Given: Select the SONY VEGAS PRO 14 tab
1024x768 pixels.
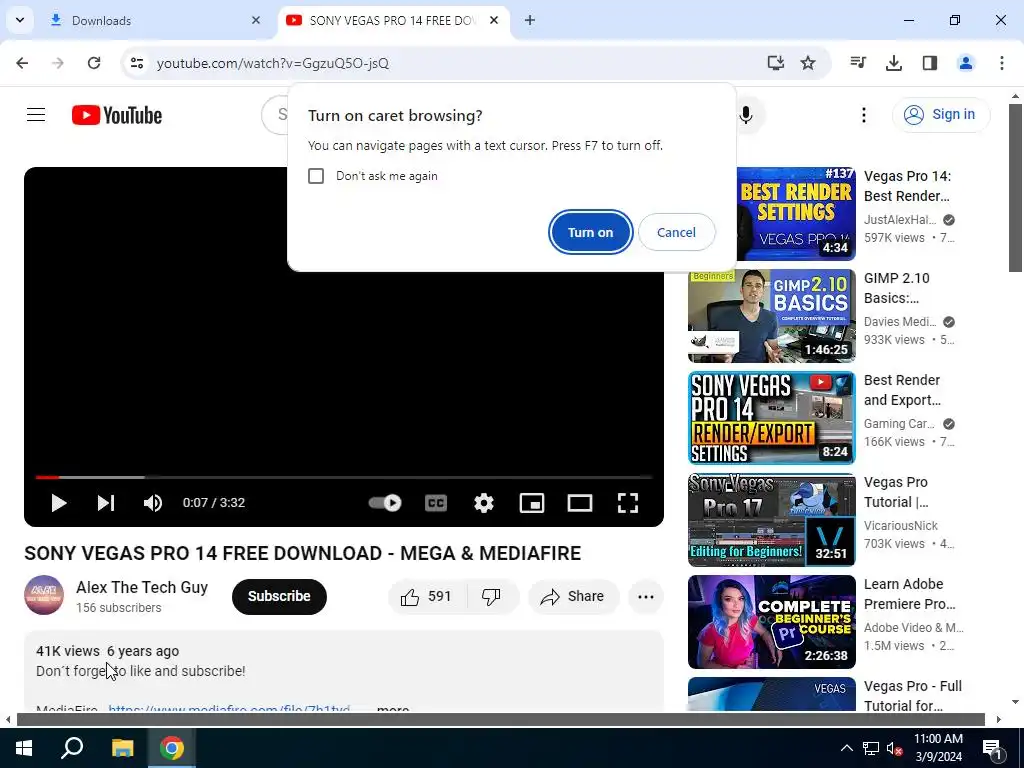Looking at the screenshot, I should pos(392,20).
